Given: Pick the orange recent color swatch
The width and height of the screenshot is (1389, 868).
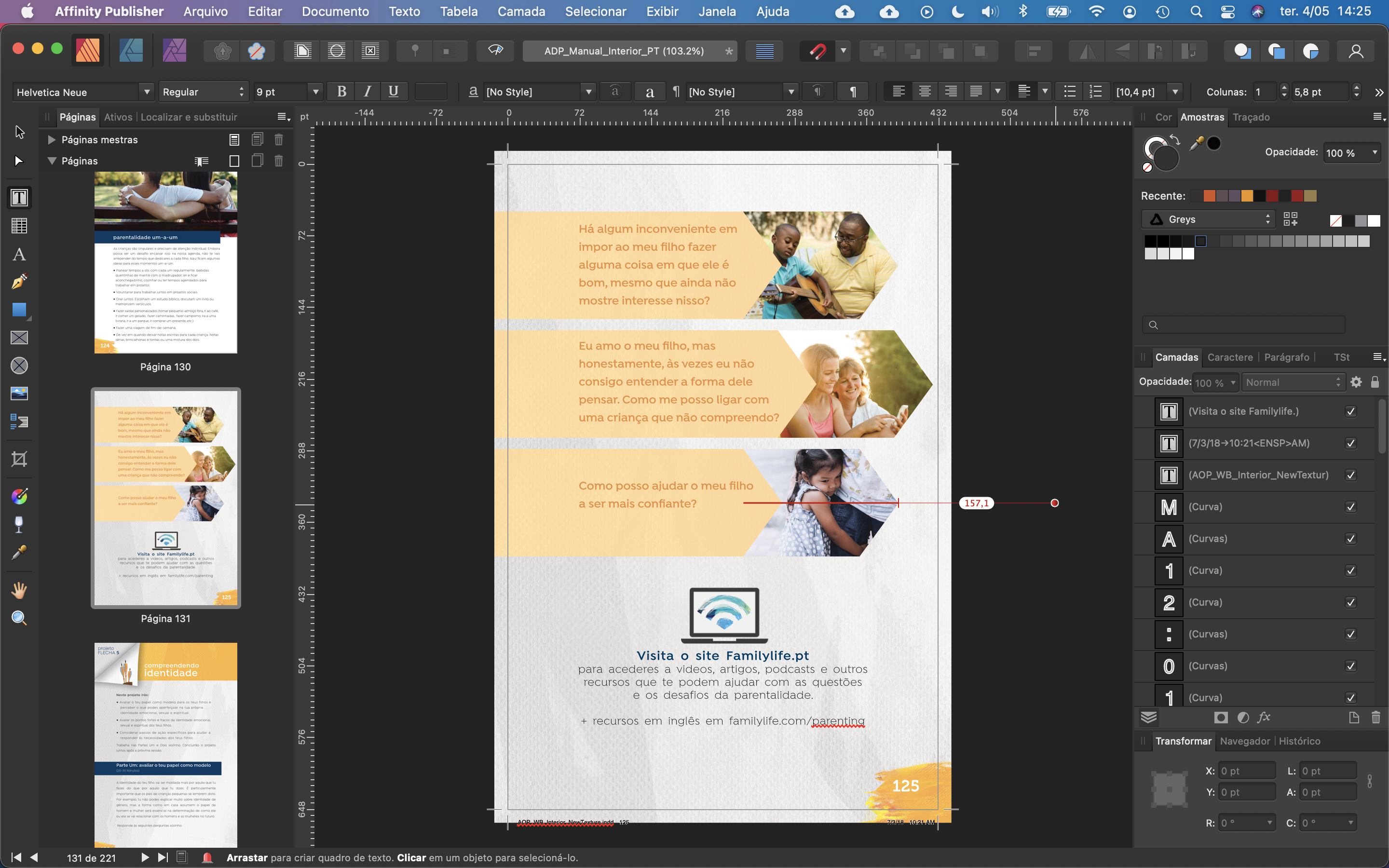Looking at the screenshot, I should point(1210,196).
